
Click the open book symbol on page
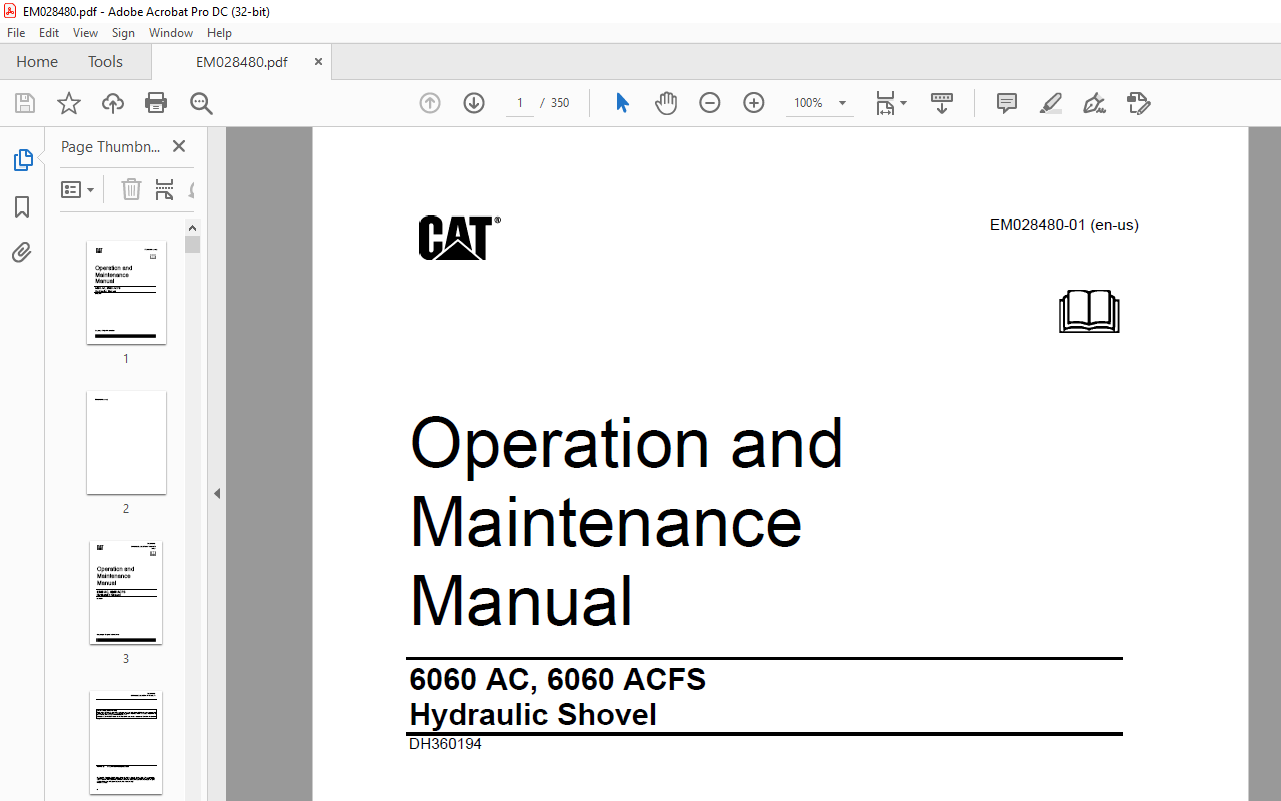click(1089, 311)
